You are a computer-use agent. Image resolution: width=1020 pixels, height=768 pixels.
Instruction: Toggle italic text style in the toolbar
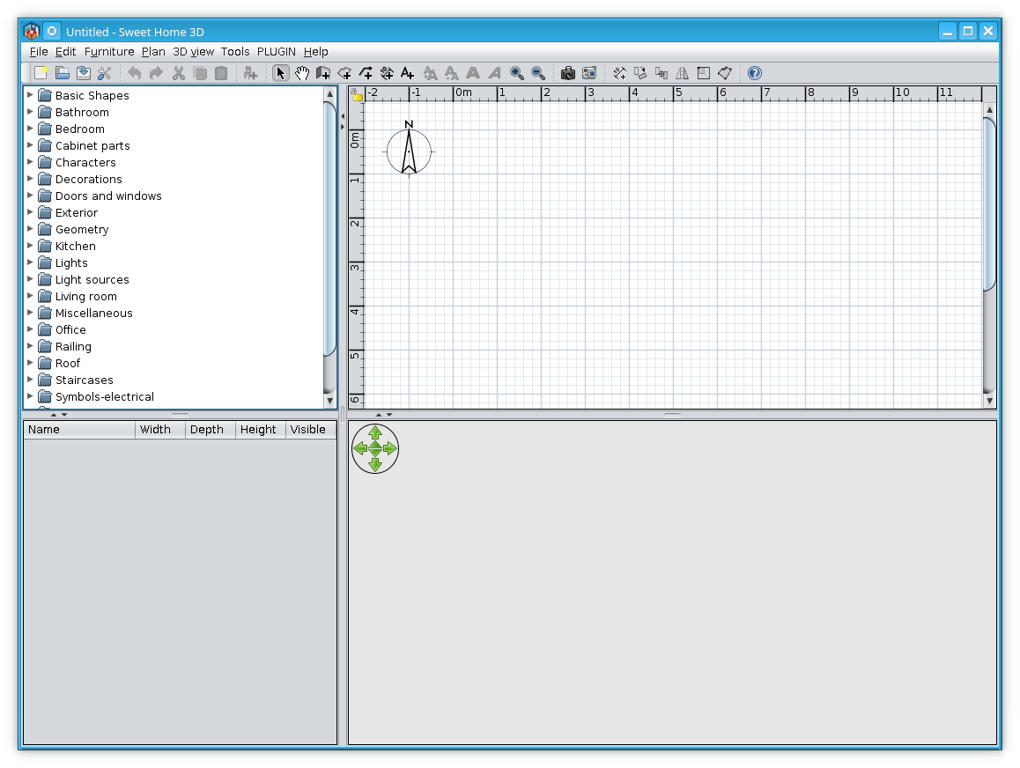coord(494,73)
